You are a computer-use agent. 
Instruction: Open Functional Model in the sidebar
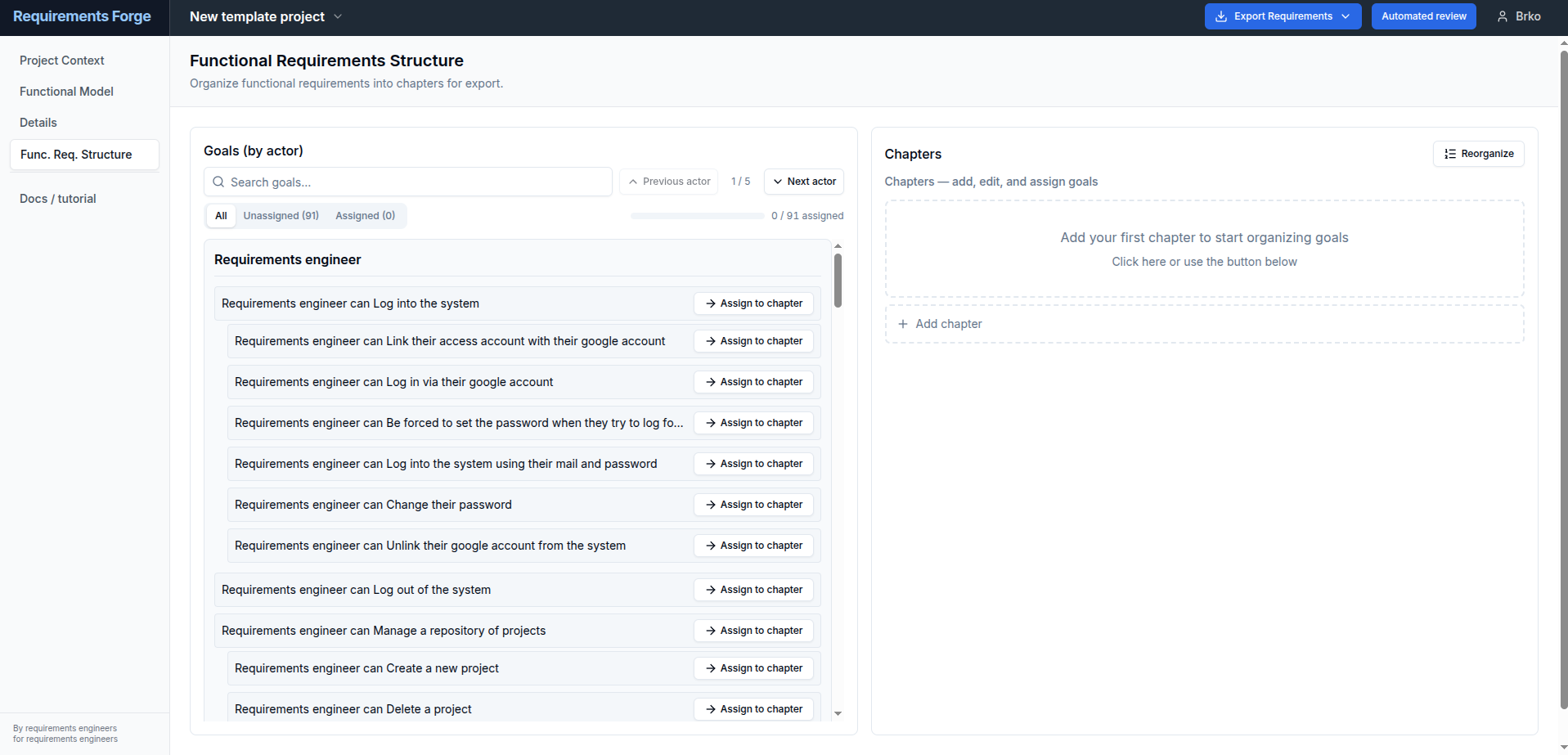pos(84,92)
